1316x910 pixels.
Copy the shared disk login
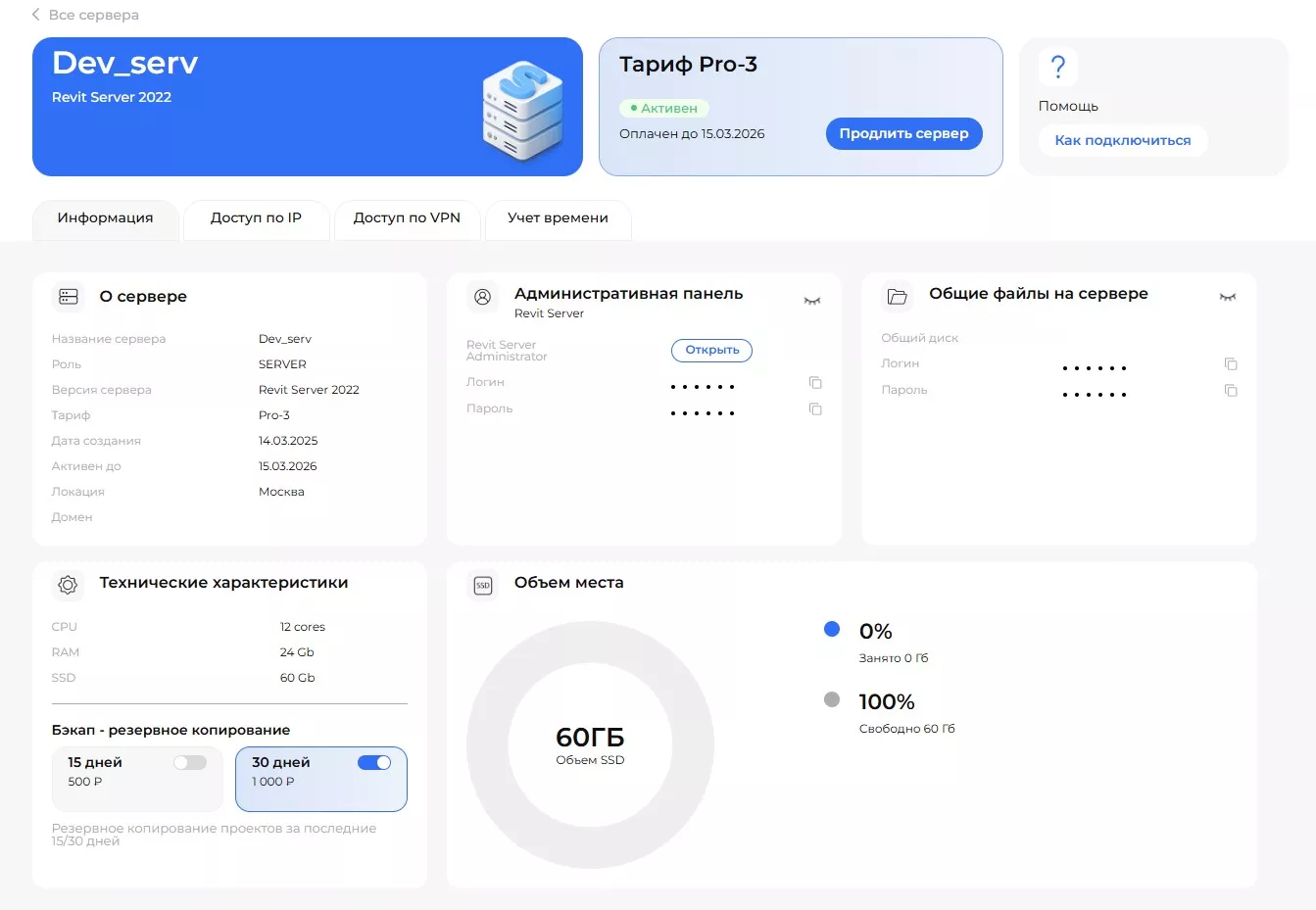tap(1231, 364)
